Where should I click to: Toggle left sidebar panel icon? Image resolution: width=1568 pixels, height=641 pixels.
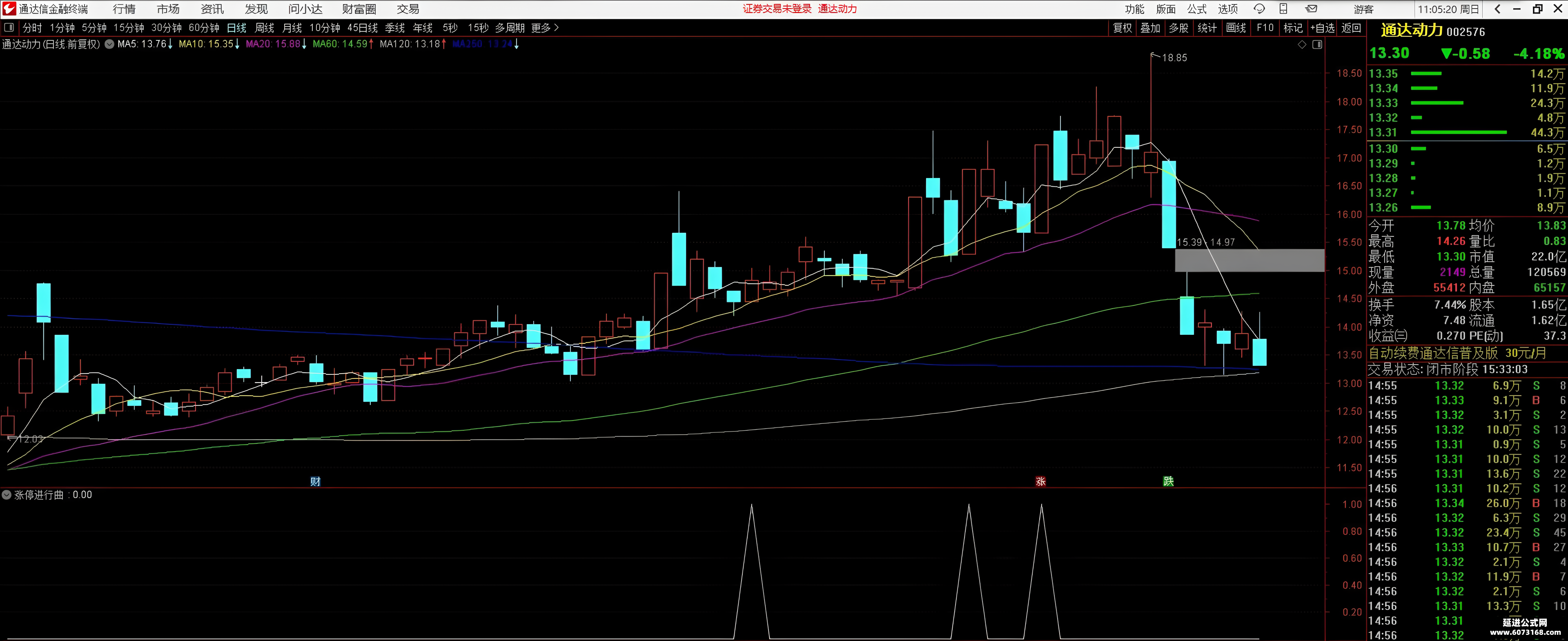coord(9,28)
